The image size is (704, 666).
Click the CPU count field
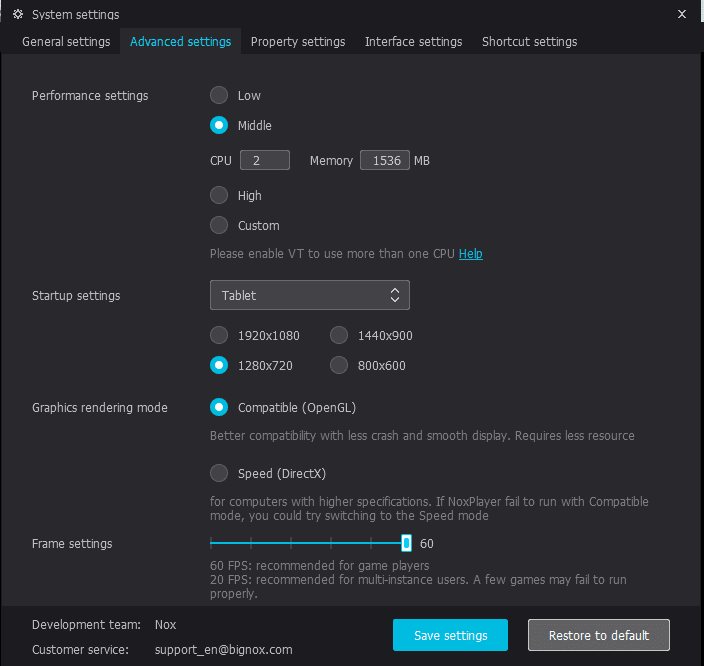tap(265, 160)
